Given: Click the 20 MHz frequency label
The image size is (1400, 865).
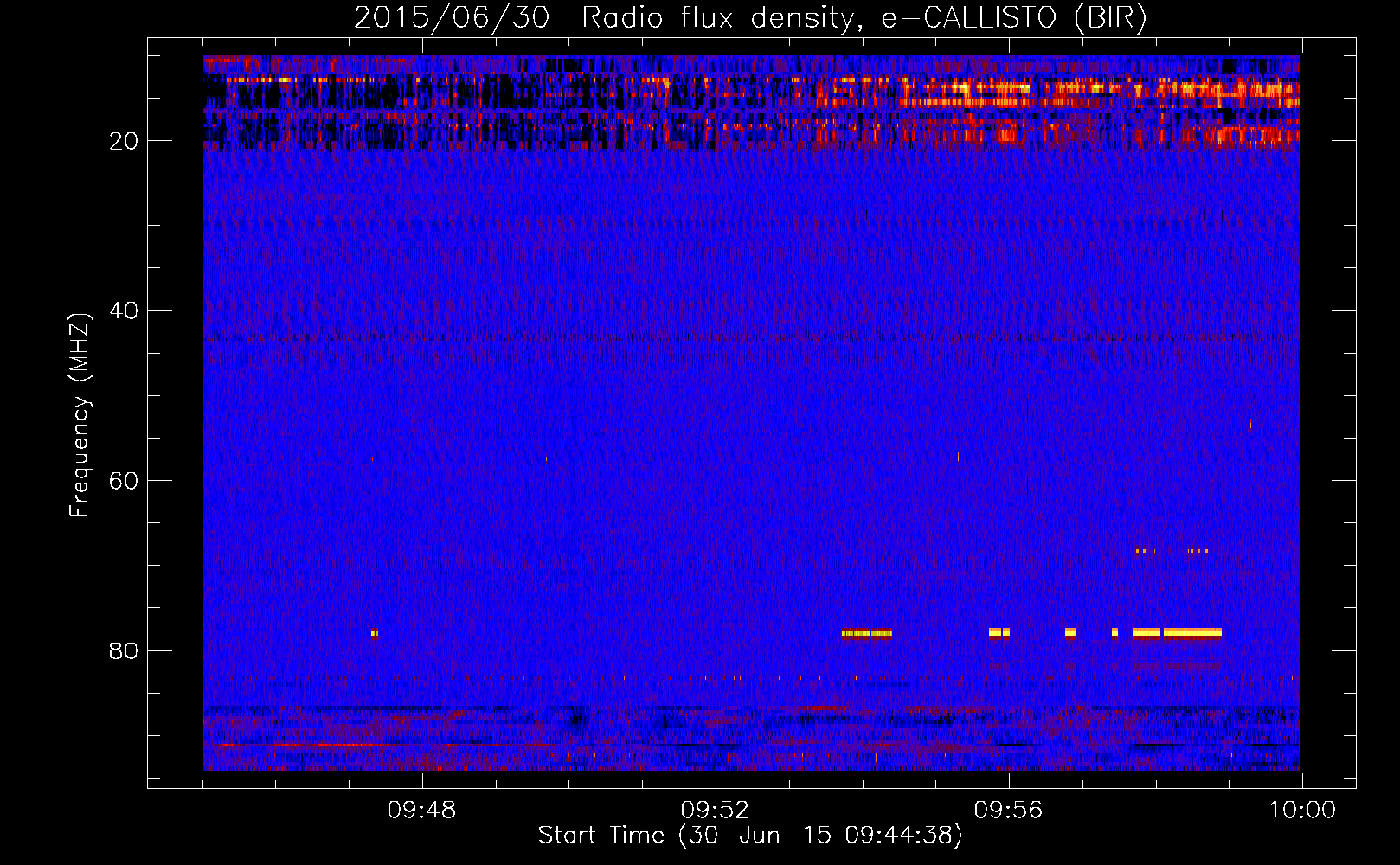Looking at the screenshot, I should pos(124,141).
